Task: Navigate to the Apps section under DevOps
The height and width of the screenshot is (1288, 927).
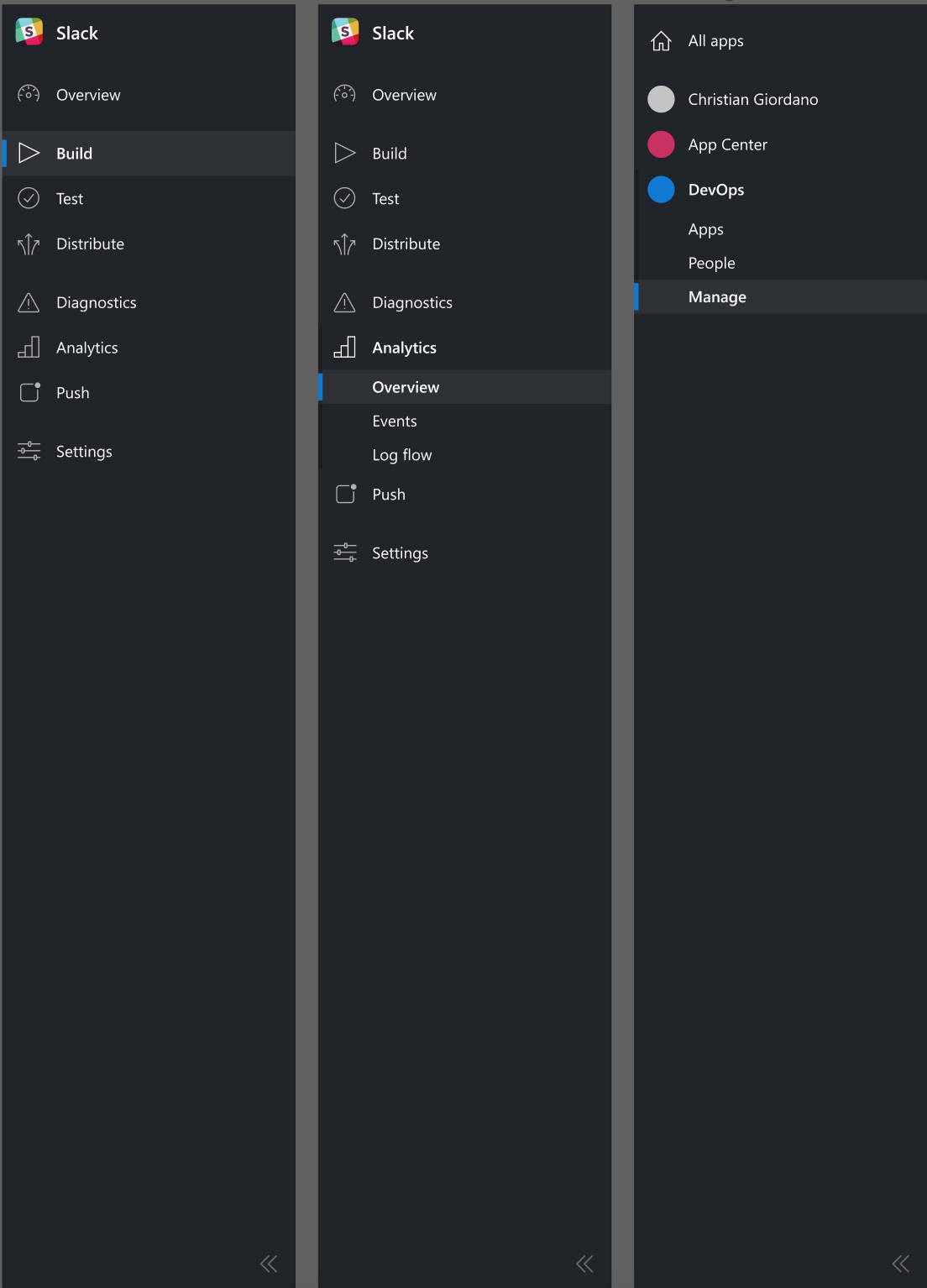Action: (x=705, y=229)
